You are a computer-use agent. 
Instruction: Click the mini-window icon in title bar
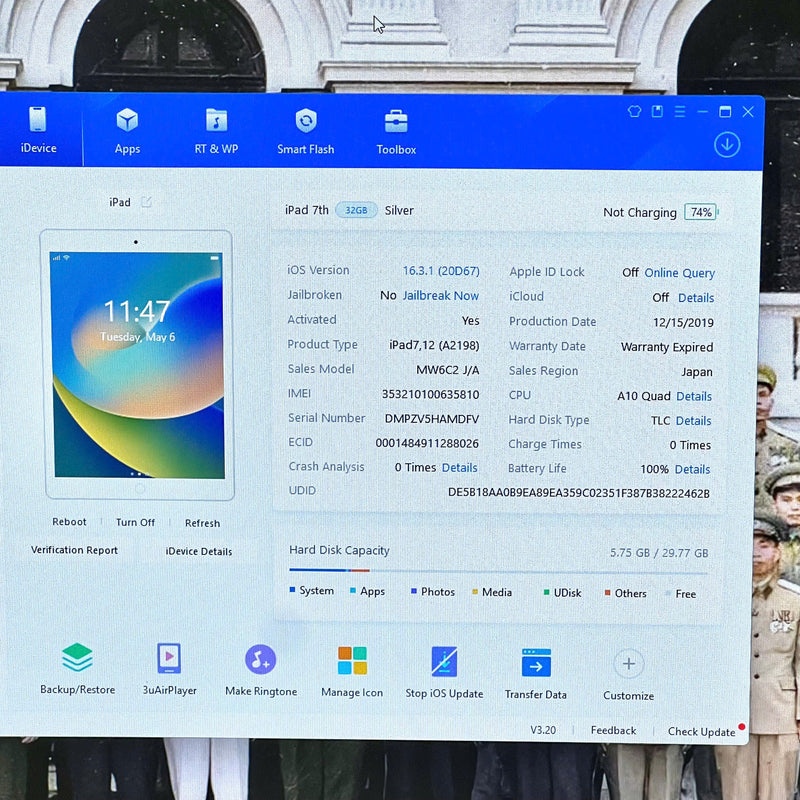[x=657, y=111]
